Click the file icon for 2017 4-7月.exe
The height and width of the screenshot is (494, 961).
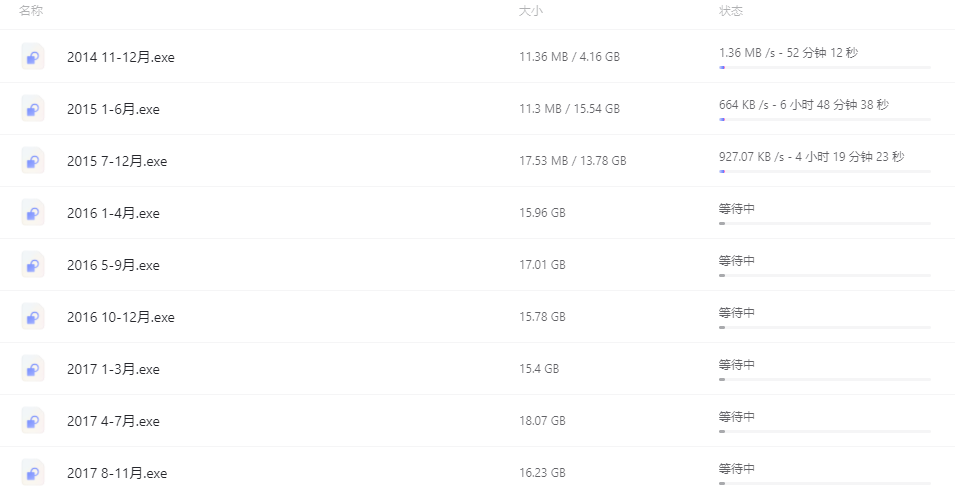coord(32,421)
